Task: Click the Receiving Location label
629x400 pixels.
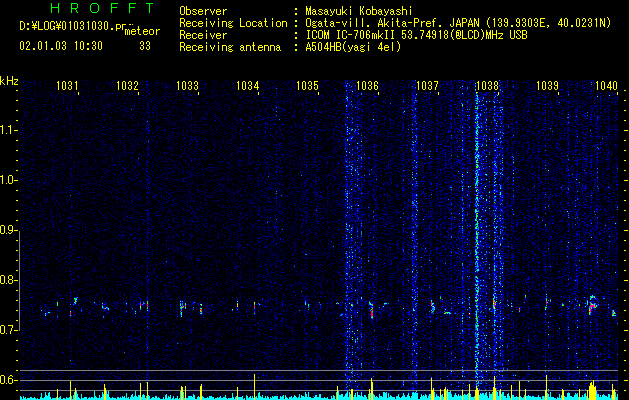Action: coord(233,23)
